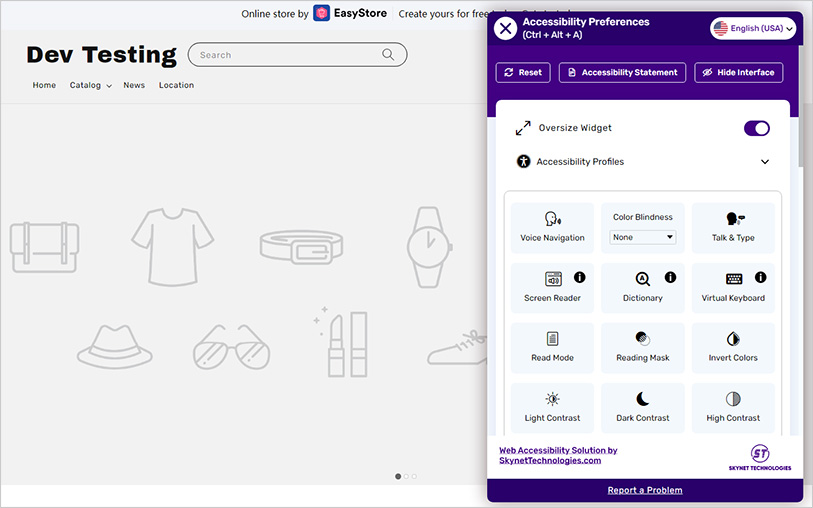
Task: Select the first carousel slide dot
Action: [398, 476]
